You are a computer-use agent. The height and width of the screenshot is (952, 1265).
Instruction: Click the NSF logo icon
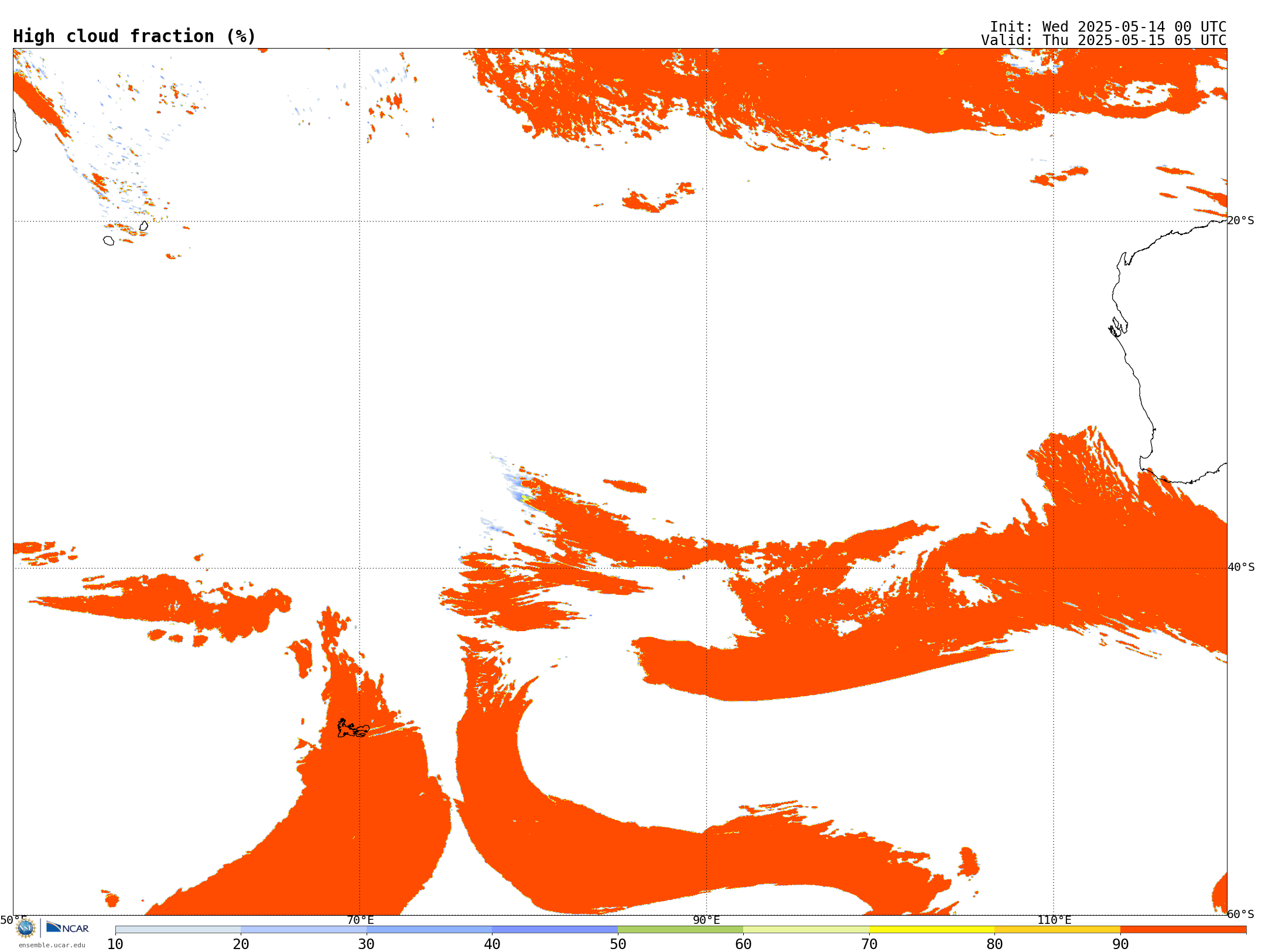[26, 928]
